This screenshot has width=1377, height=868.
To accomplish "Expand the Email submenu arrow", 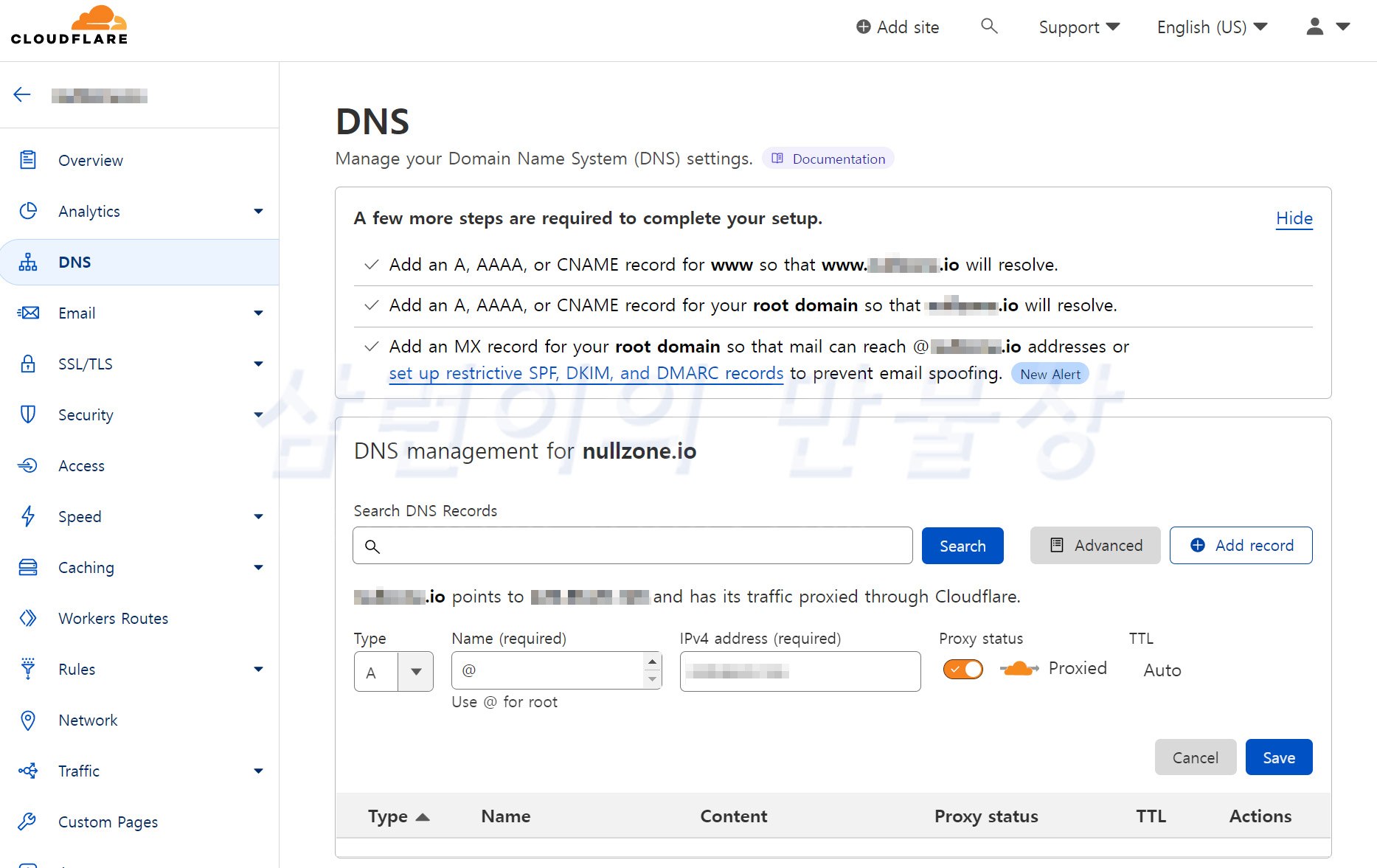I will tap(258, 313).
